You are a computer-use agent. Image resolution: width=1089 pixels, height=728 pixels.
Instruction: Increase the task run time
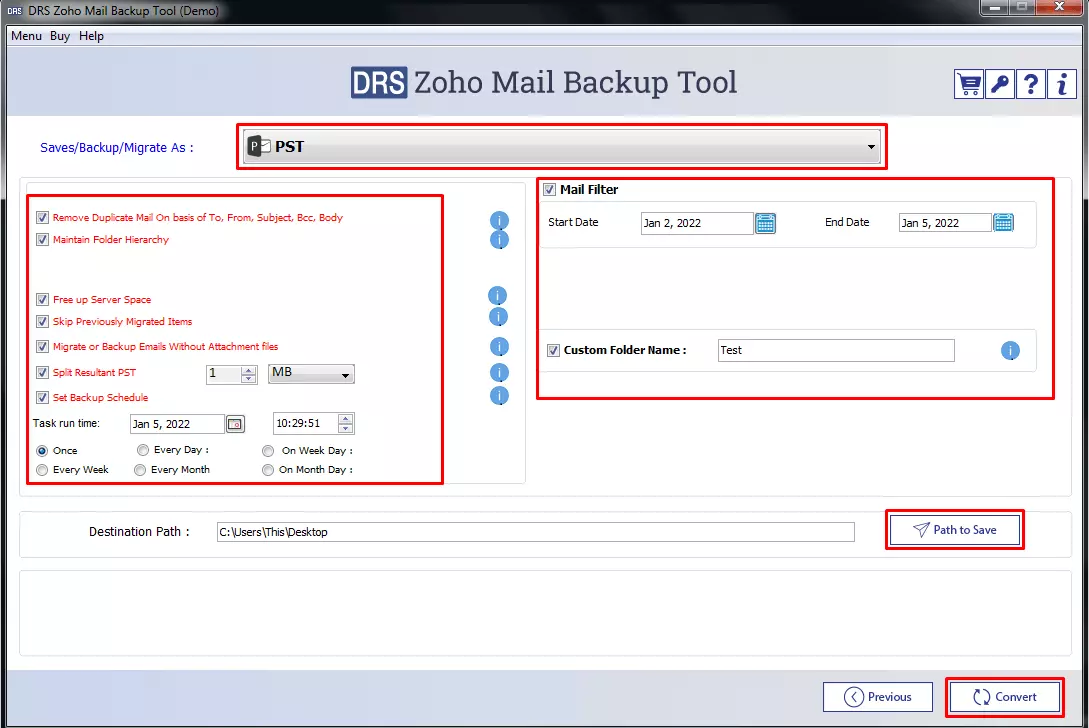click(345, 419)
